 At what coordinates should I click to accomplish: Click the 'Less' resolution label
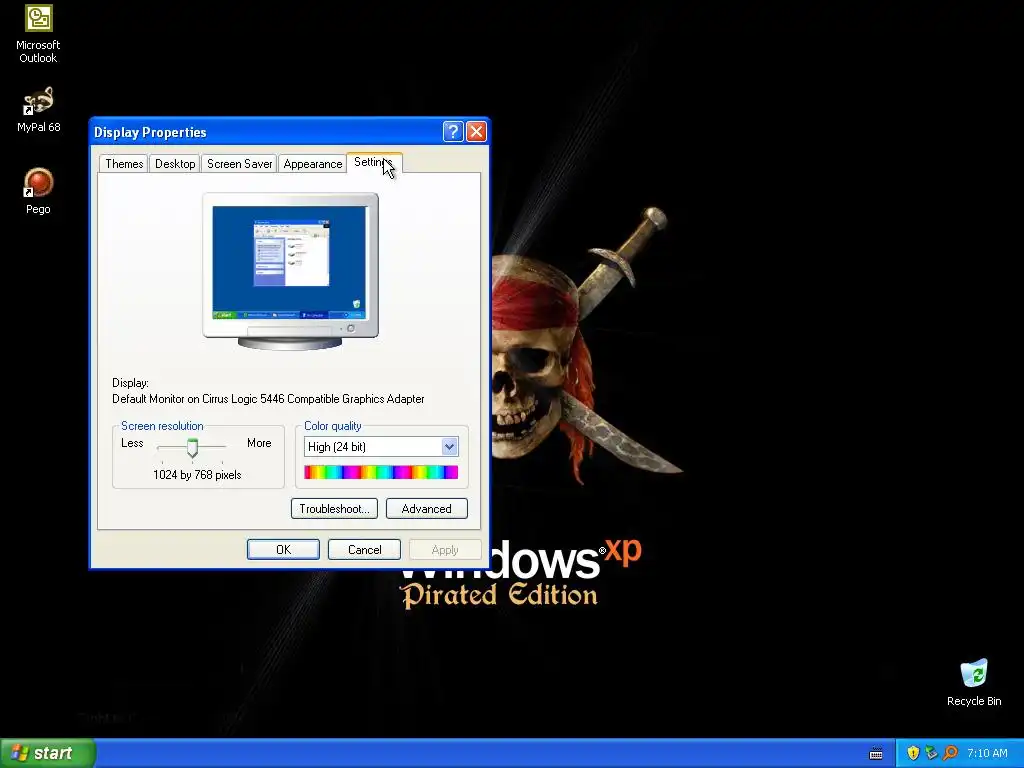[x=132, y=443]
